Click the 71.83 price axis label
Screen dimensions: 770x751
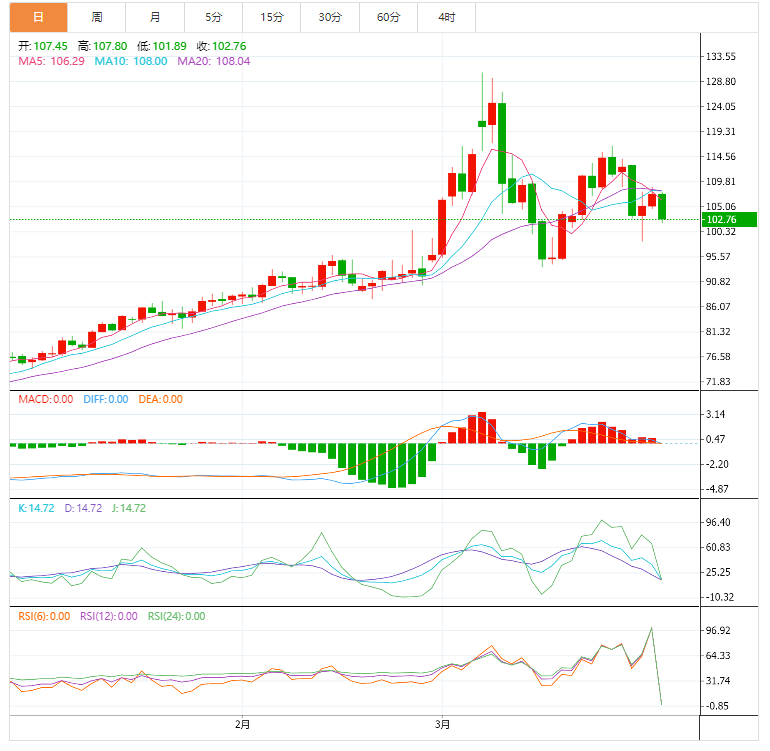(718, 382)
